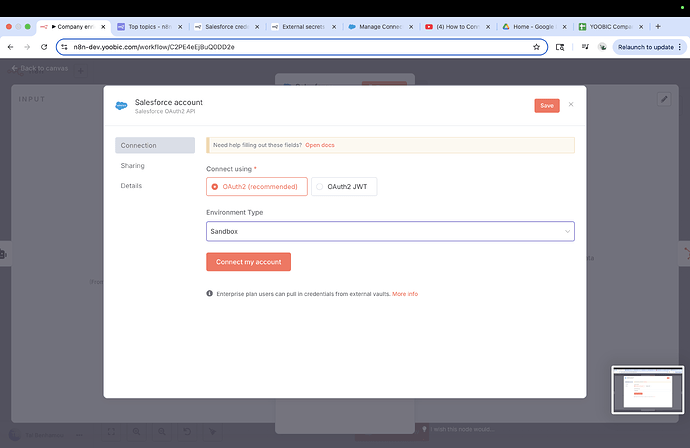Screen dimensions: 690x448
Task: Open the Environment Type Sandbox dropdown
Action: (x=390, y=231)
